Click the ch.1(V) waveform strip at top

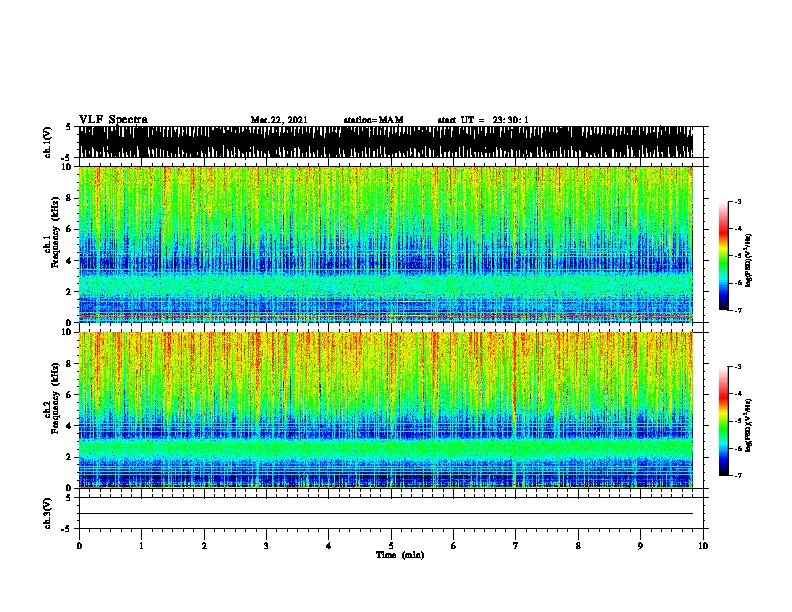tap(386, 142)
